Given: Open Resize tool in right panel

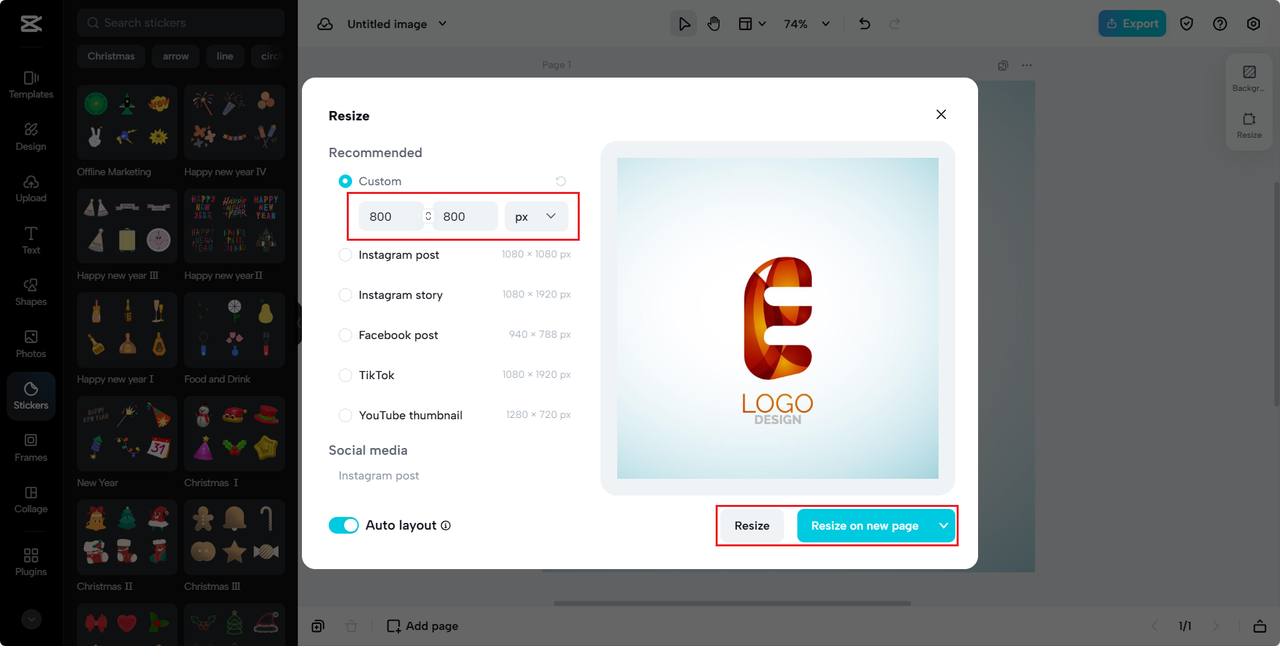Looking at the screenshot, I should coord(1249,126).
